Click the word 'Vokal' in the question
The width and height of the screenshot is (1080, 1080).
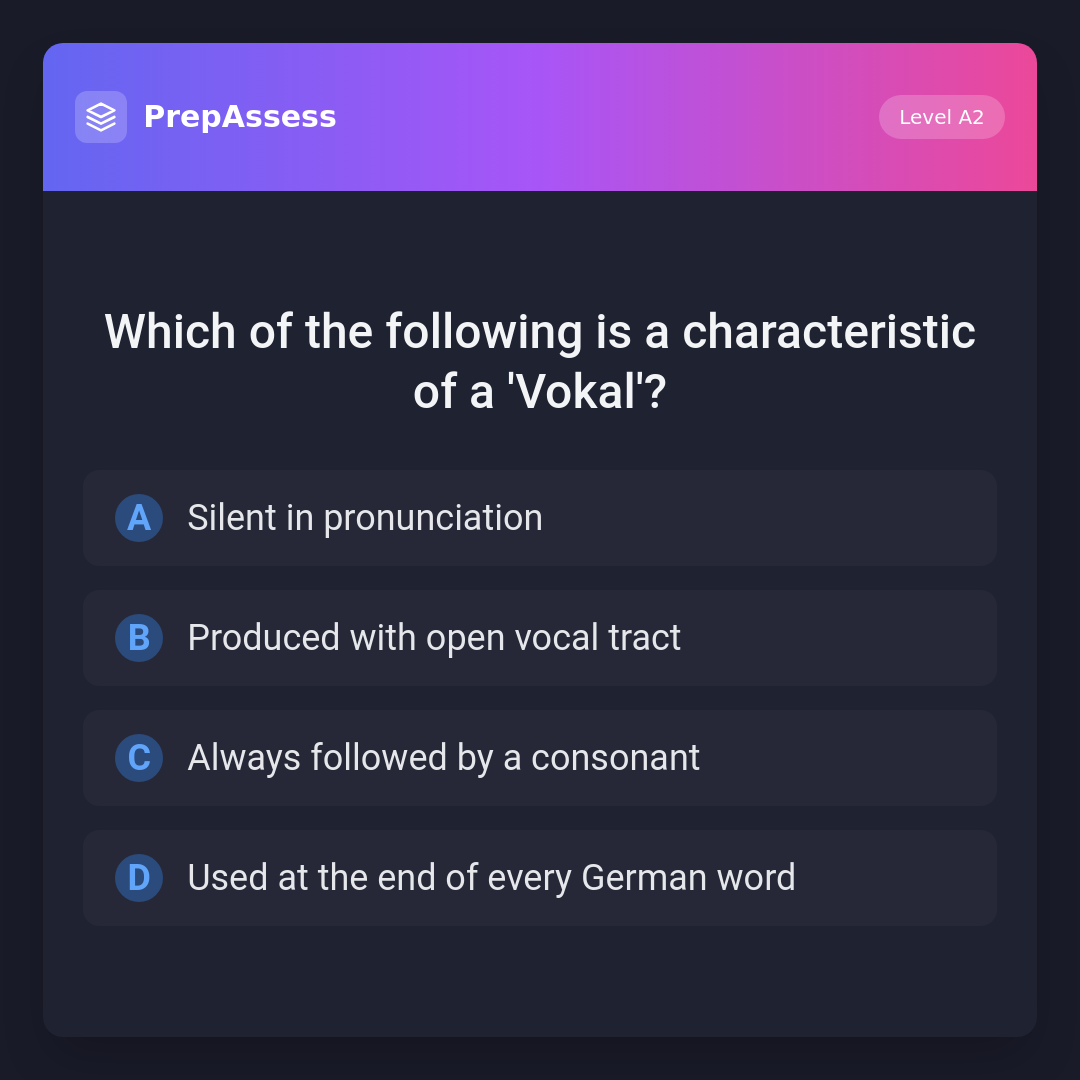click(x=580, y=392)
